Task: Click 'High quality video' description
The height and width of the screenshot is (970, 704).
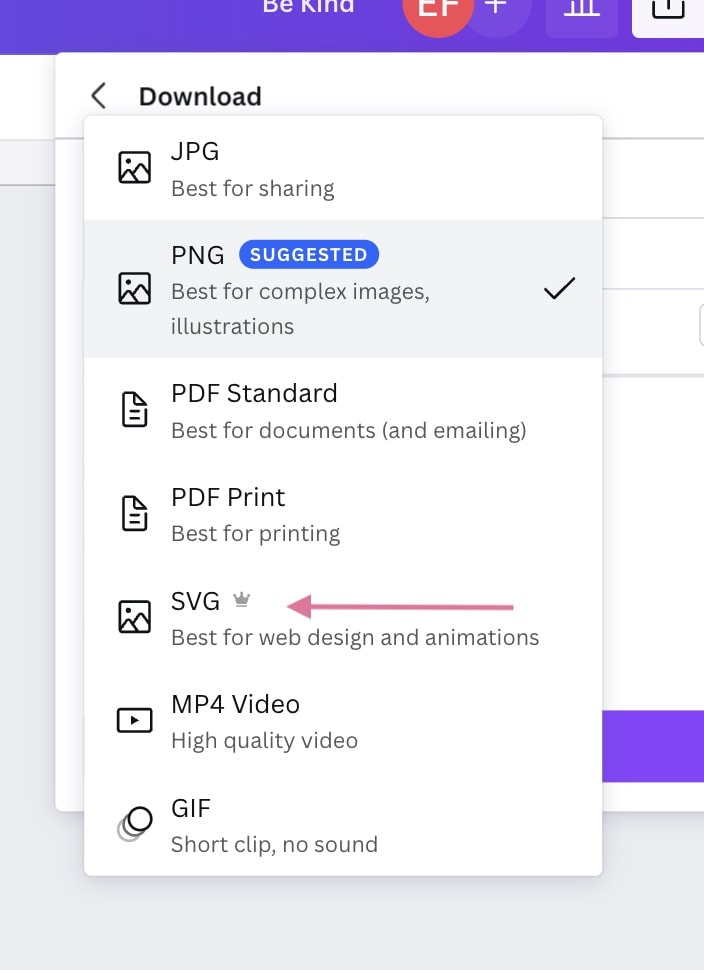Action: tap(264, 740)
